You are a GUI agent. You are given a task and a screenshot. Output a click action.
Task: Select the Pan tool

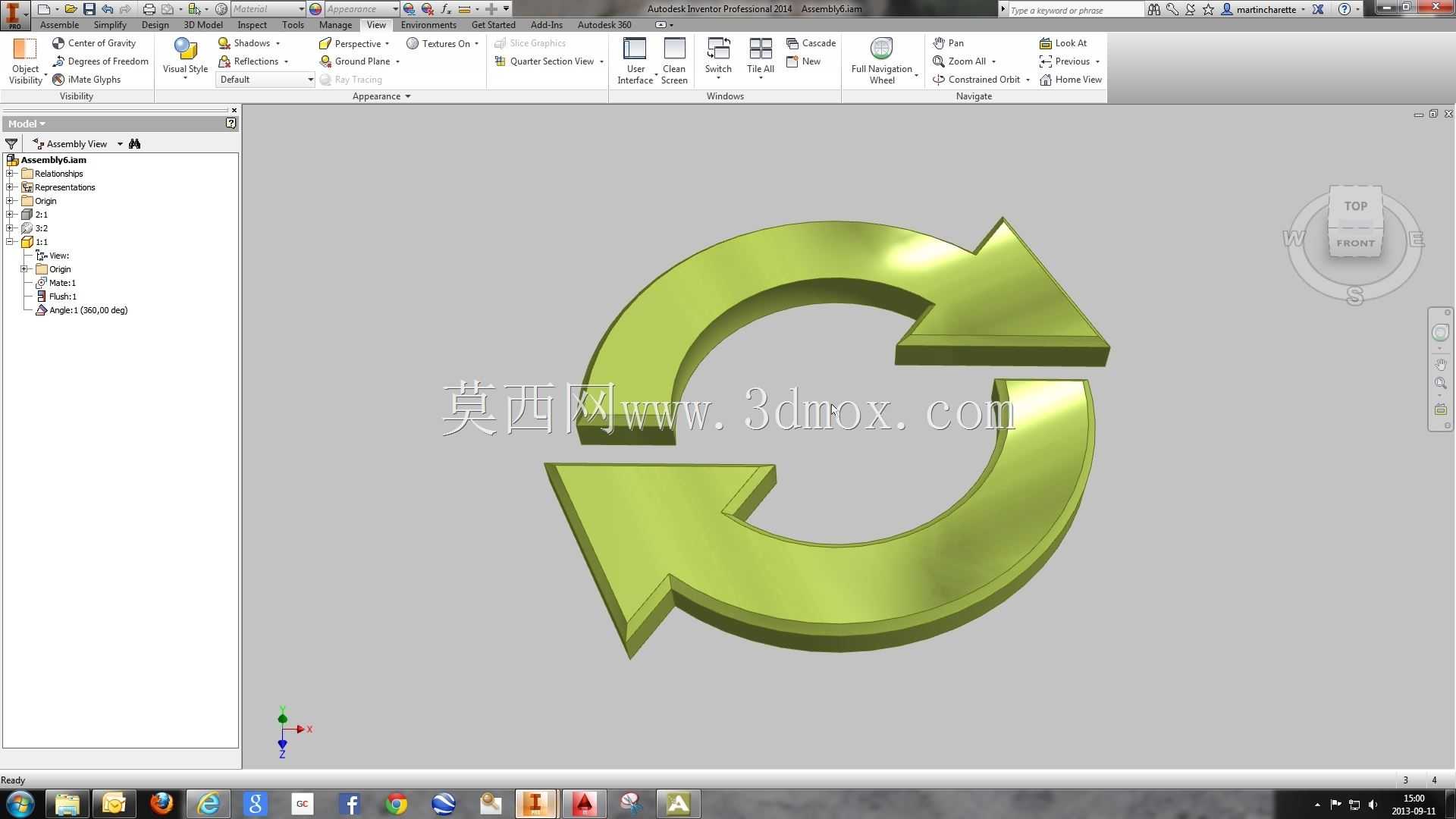point(948,43)
